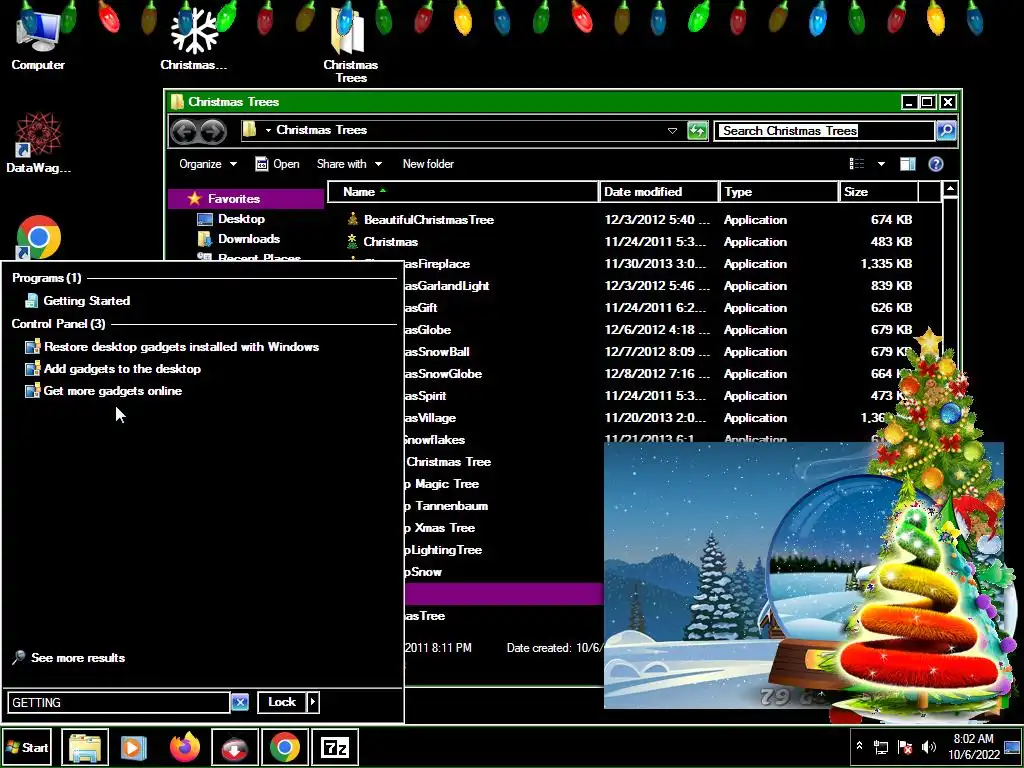This screenshot has height=768, width=1024.
Task: Select the file ending in Tannenbaum
Action: [x=446, y=505]
